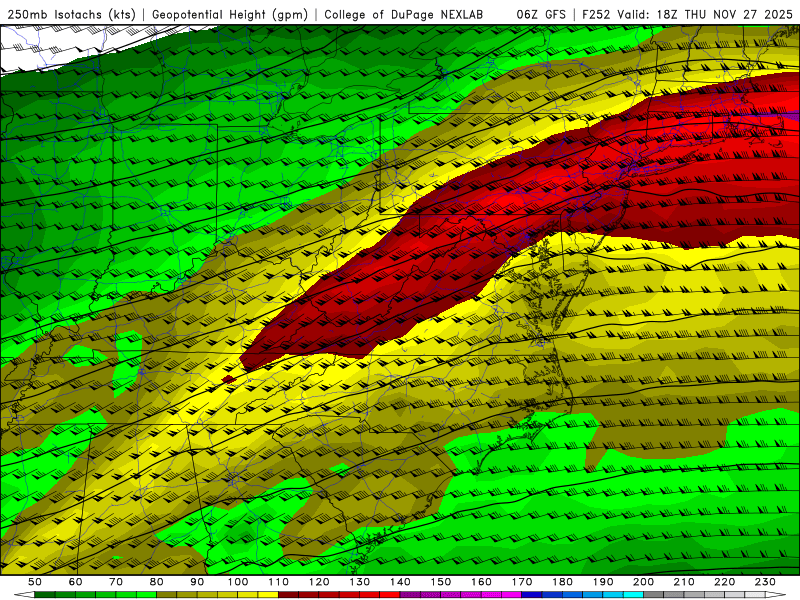
Task: Select the 230 value on the legend scale
Action: (765, 582)
